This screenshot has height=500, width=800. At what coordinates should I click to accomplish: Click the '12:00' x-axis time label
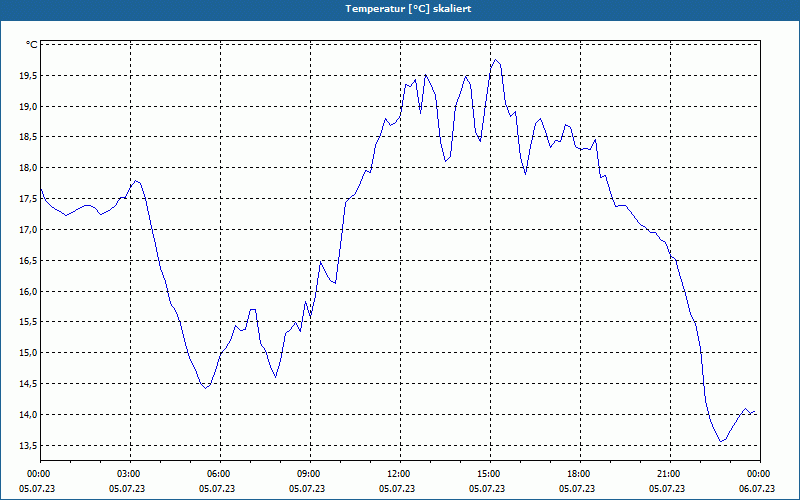click(401, 474)
